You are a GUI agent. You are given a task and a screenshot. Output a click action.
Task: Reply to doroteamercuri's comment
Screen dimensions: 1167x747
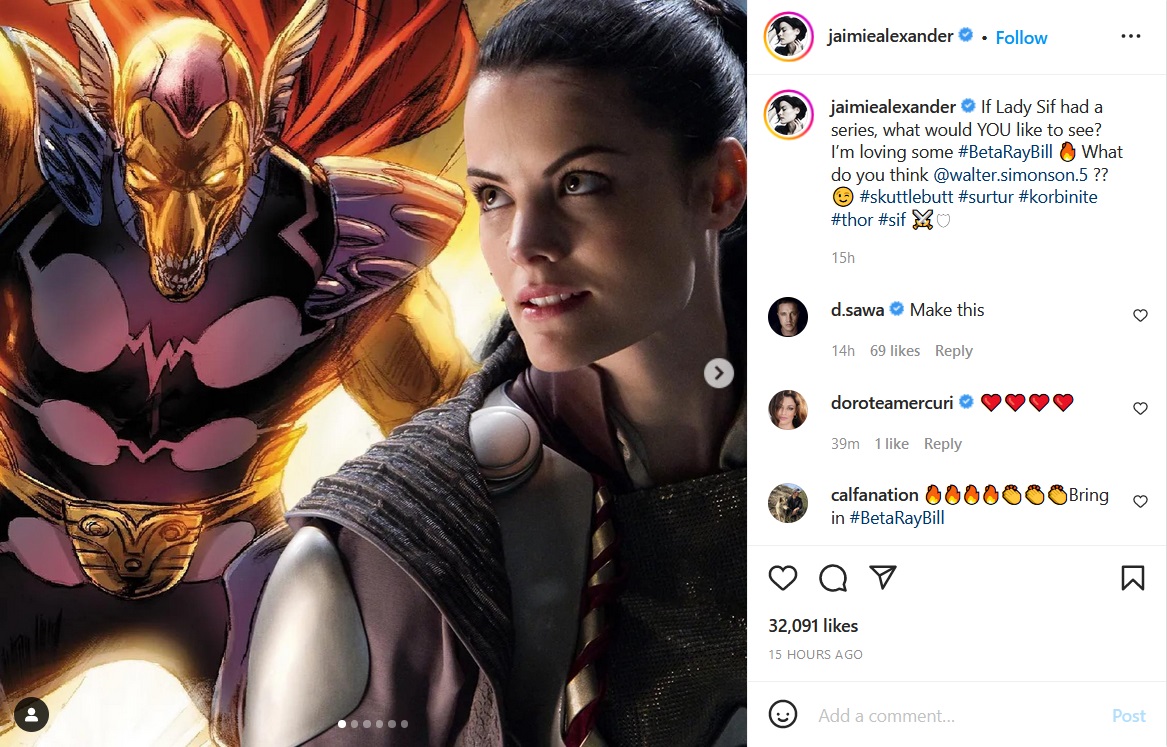[942, 443]
